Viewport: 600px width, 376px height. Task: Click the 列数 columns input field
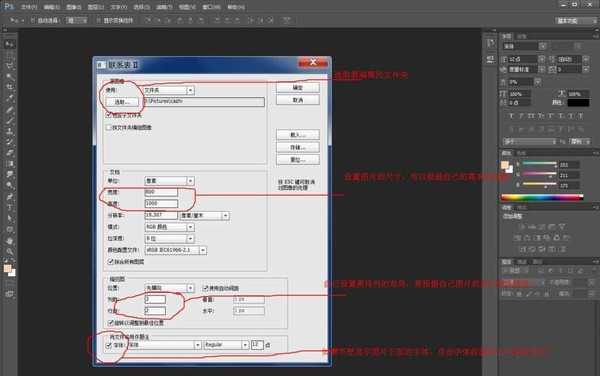(x=155, y=299)
